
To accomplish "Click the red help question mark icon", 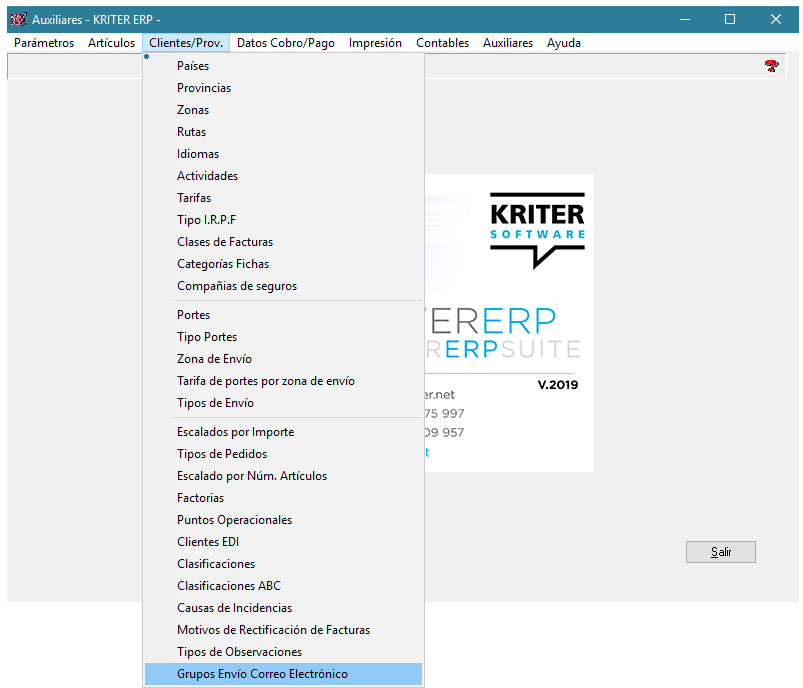I will [x=771, y=66].
